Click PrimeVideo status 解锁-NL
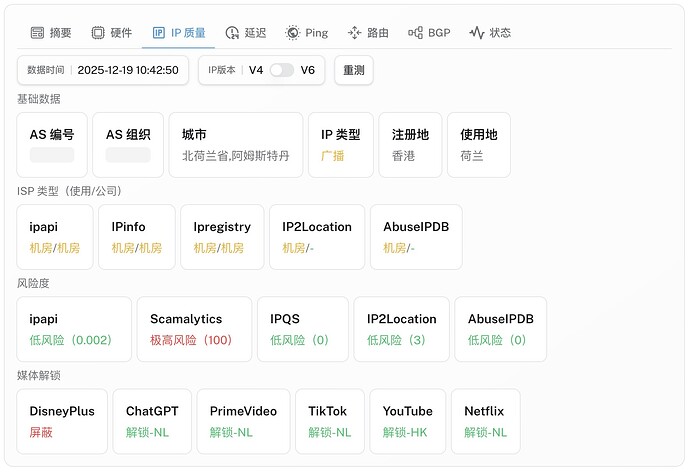 (231, 433)
